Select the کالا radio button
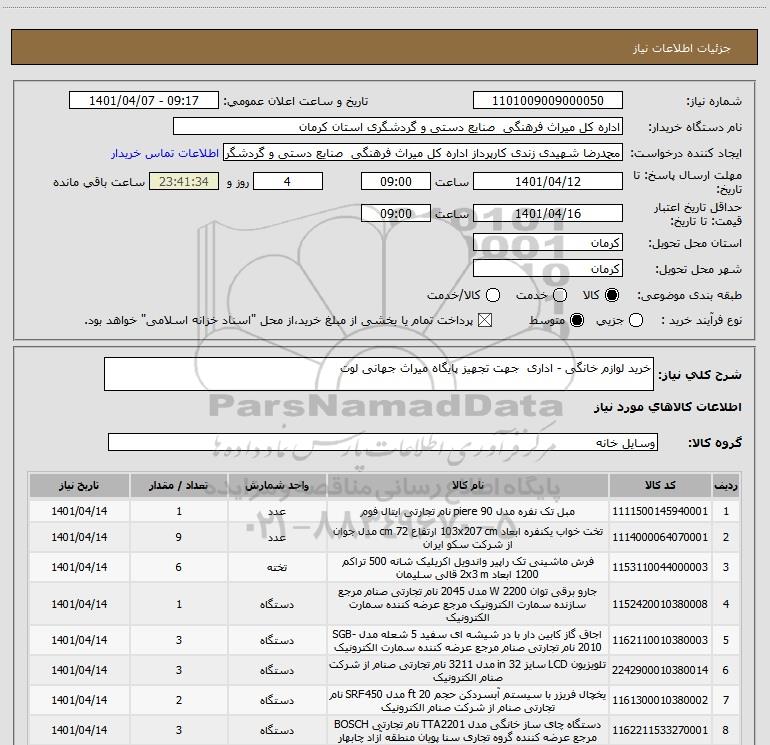This screenshot has width=770, height=745. [x=612, y=295]
